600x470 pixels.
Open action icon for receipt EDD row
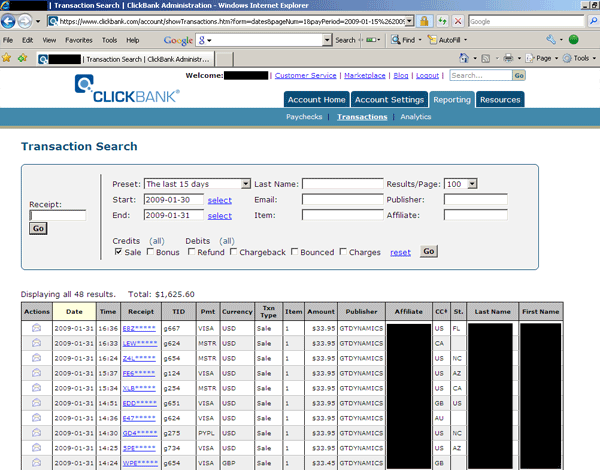(36, 403)
